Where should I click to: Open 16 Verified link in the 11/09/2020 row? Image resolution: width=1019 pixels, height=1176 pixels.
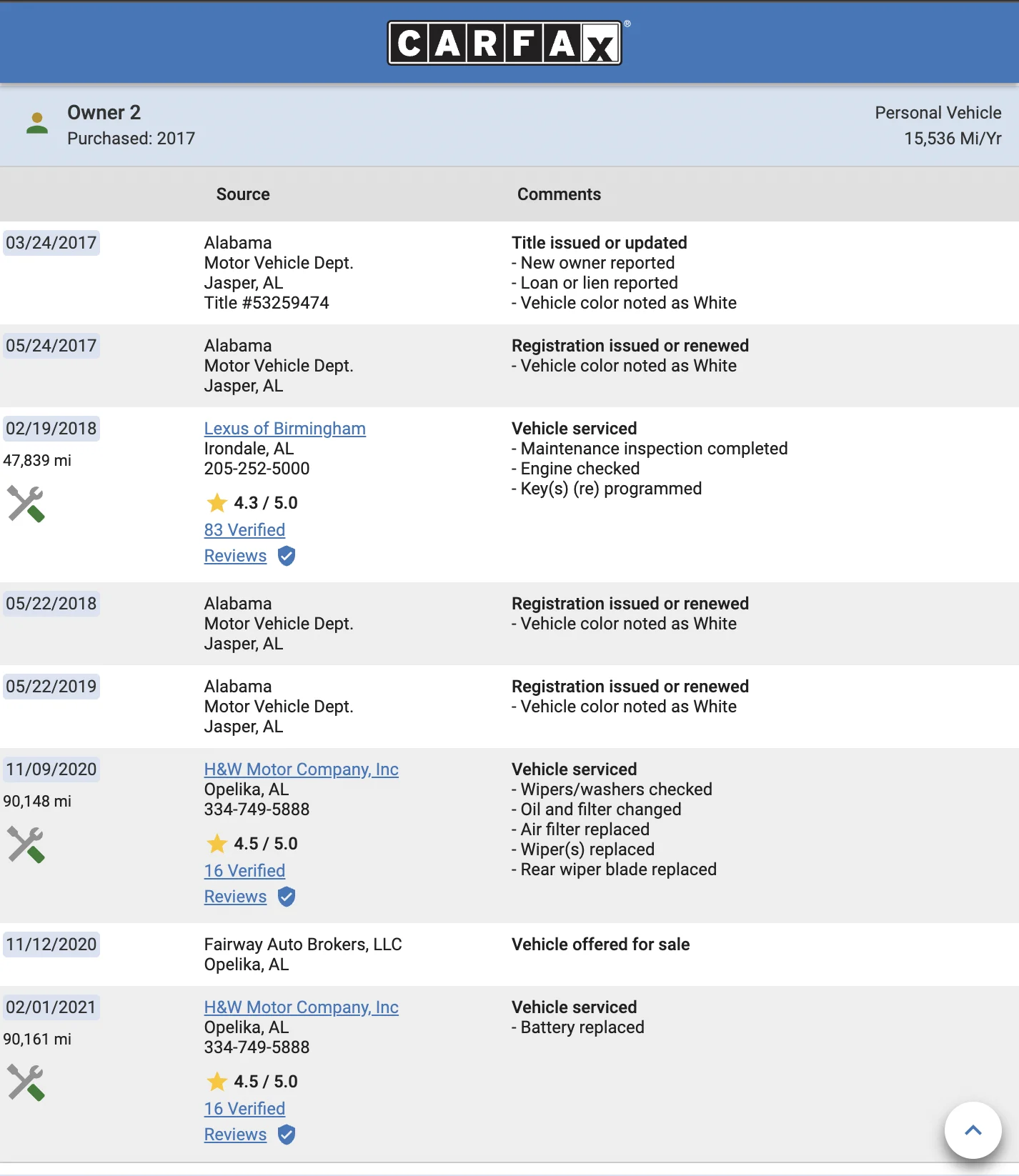[x=244, y=871]
